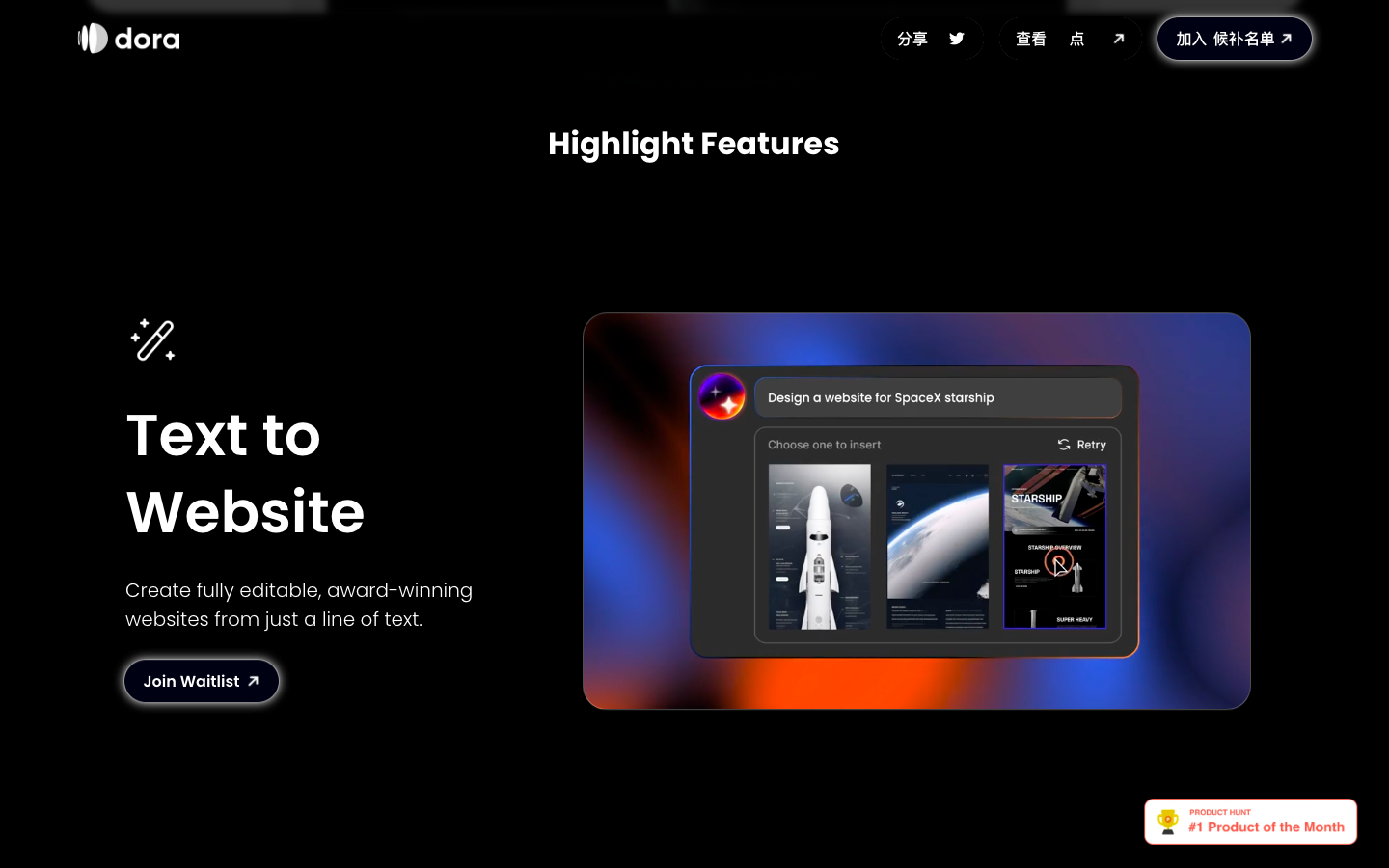Image resolution: width=1389 pixels, height=868 pixels.
Task: Click the Twitter bird icon
Action: coord(957,39)
